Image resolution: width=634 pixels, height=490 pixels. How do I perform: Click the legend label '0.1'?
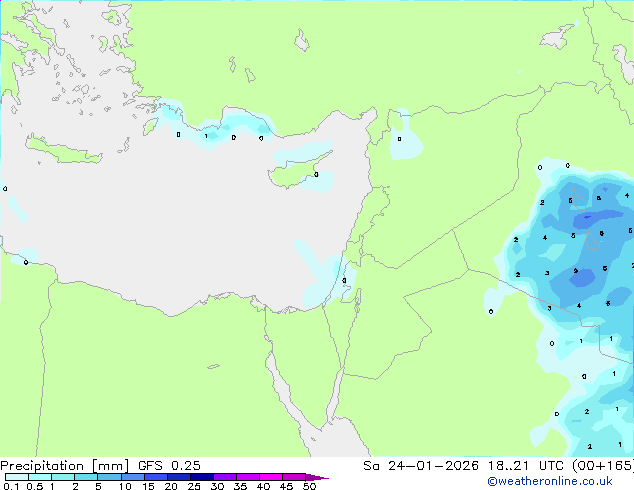(11, 486)
